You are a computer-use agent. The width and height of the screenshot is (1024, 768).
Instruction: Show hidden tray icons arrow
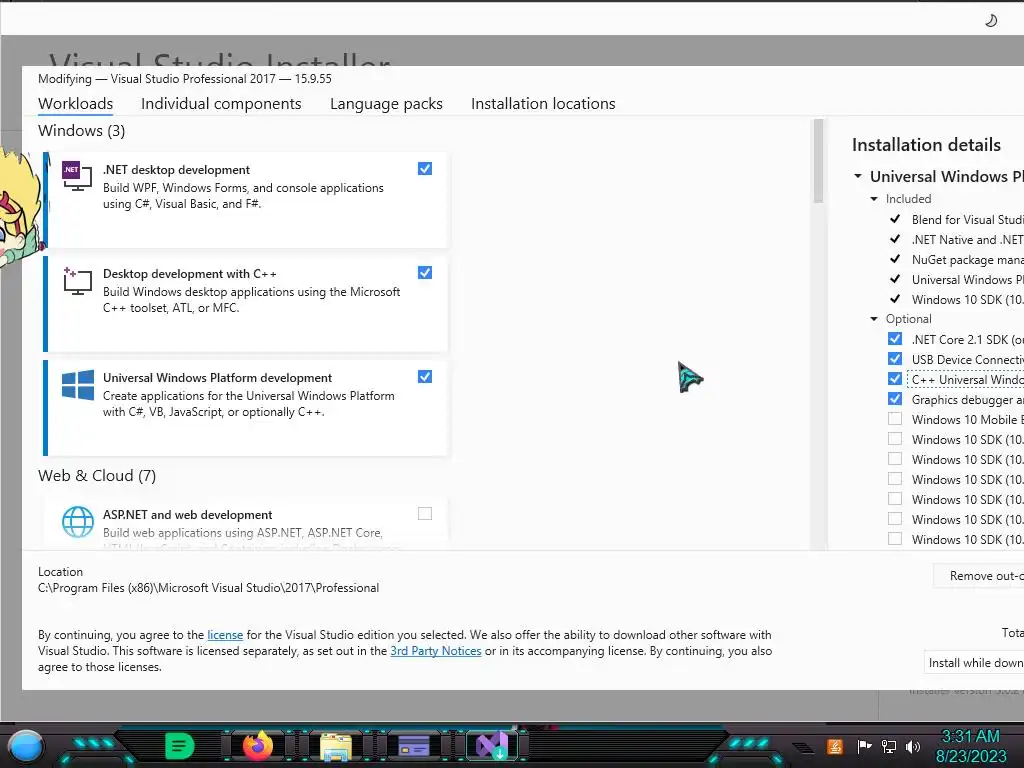(803, 747)
